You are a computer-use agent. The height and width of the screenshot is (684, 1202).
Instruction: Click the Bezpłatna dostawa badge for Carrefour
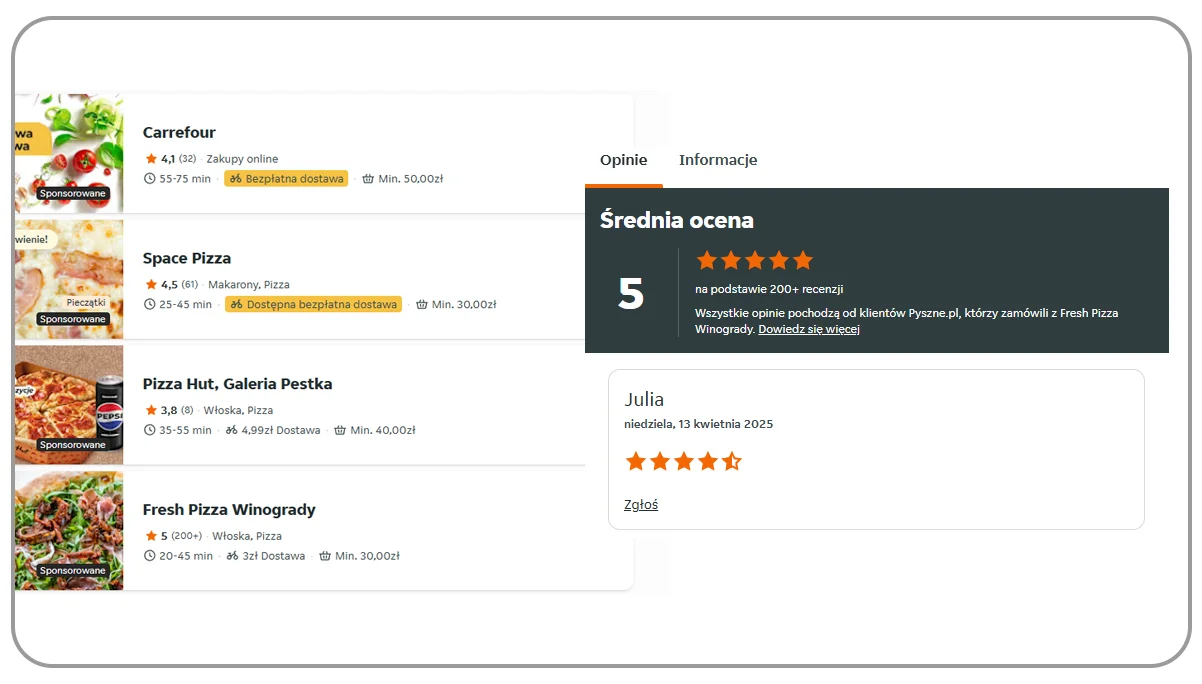[x=286, y=178]
